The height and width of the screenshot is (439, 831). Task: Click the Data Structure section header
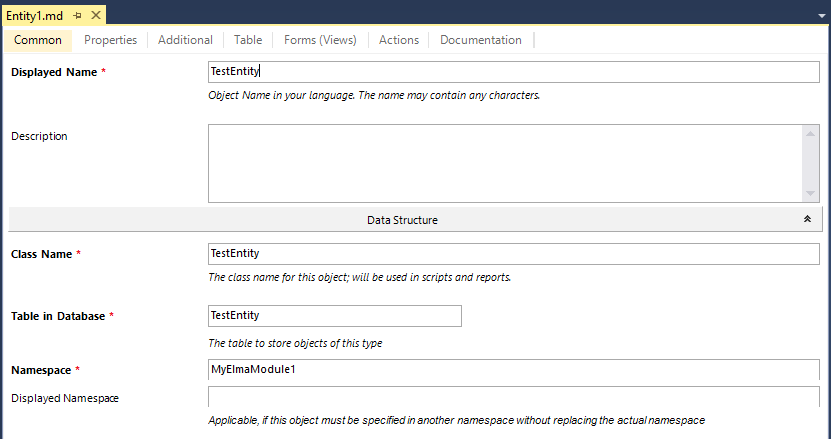(x=402, y=219)
